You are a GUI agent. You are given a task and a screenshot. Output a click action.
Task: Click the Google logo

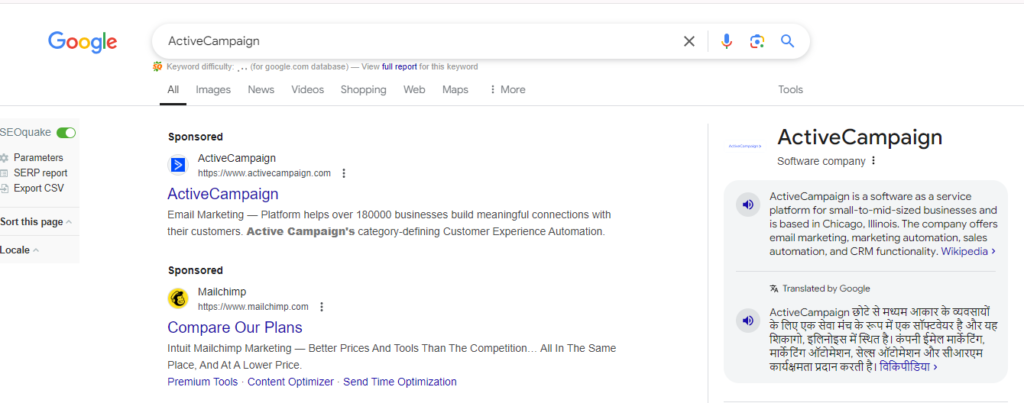(x=82, y=42)
